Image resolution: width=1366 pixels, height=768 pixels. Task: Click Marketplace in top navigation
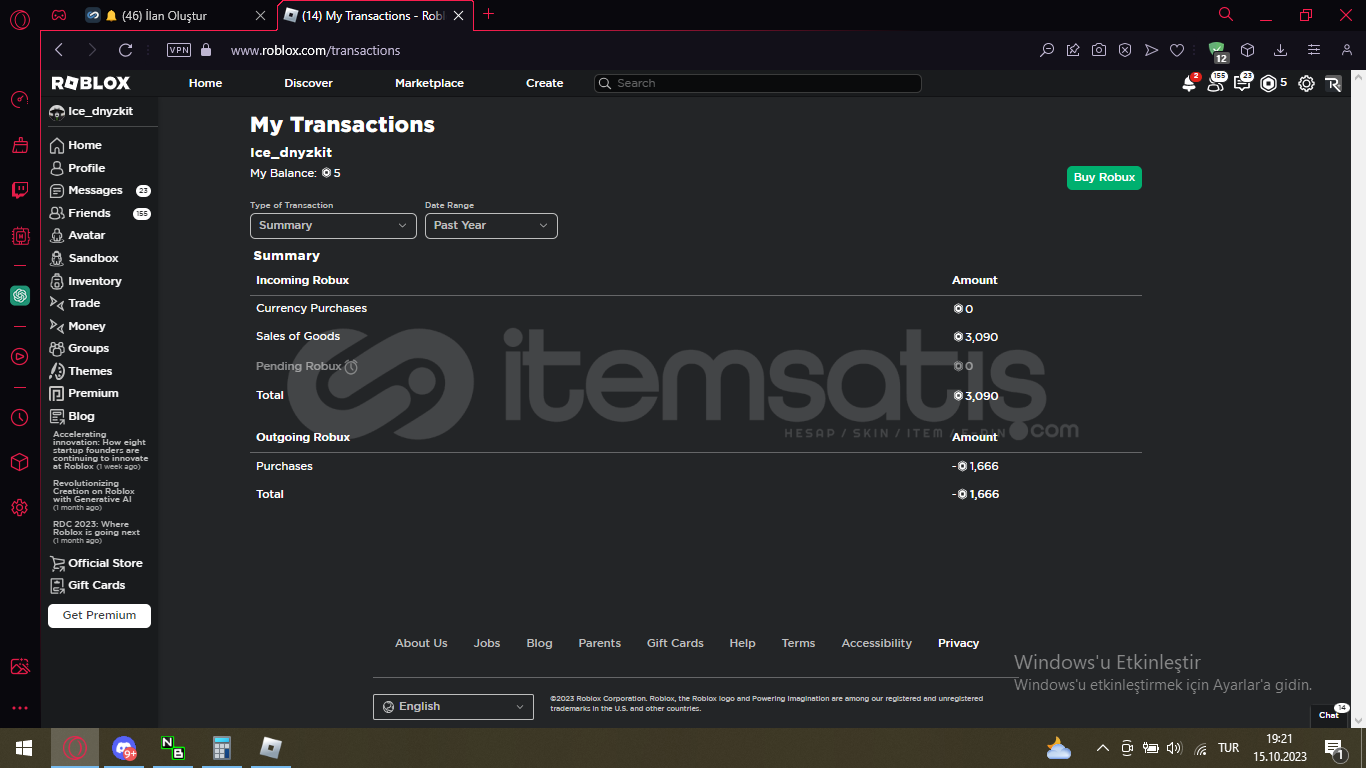coord(429,83)
